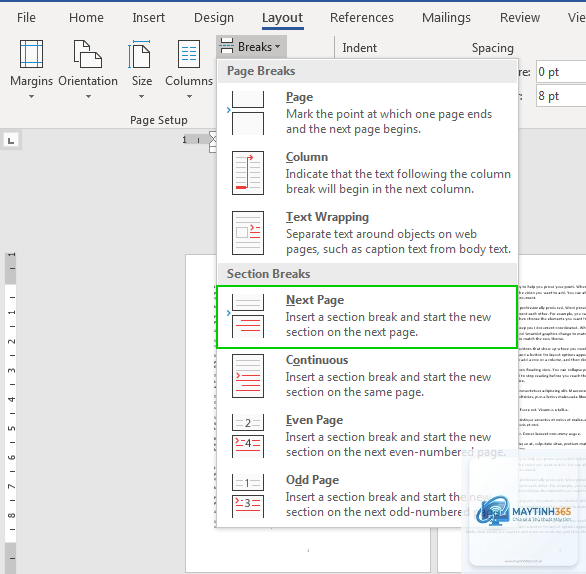This screenshot has width=586, height=574.
Task: Open the References tab
Action: [362, 18]
